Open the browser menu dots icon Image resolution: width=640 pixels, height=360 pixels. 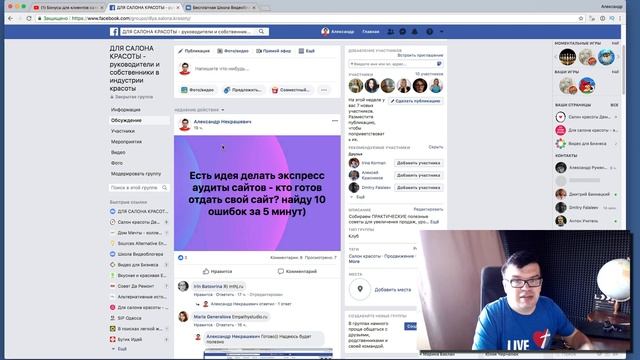tap(620, 18)
